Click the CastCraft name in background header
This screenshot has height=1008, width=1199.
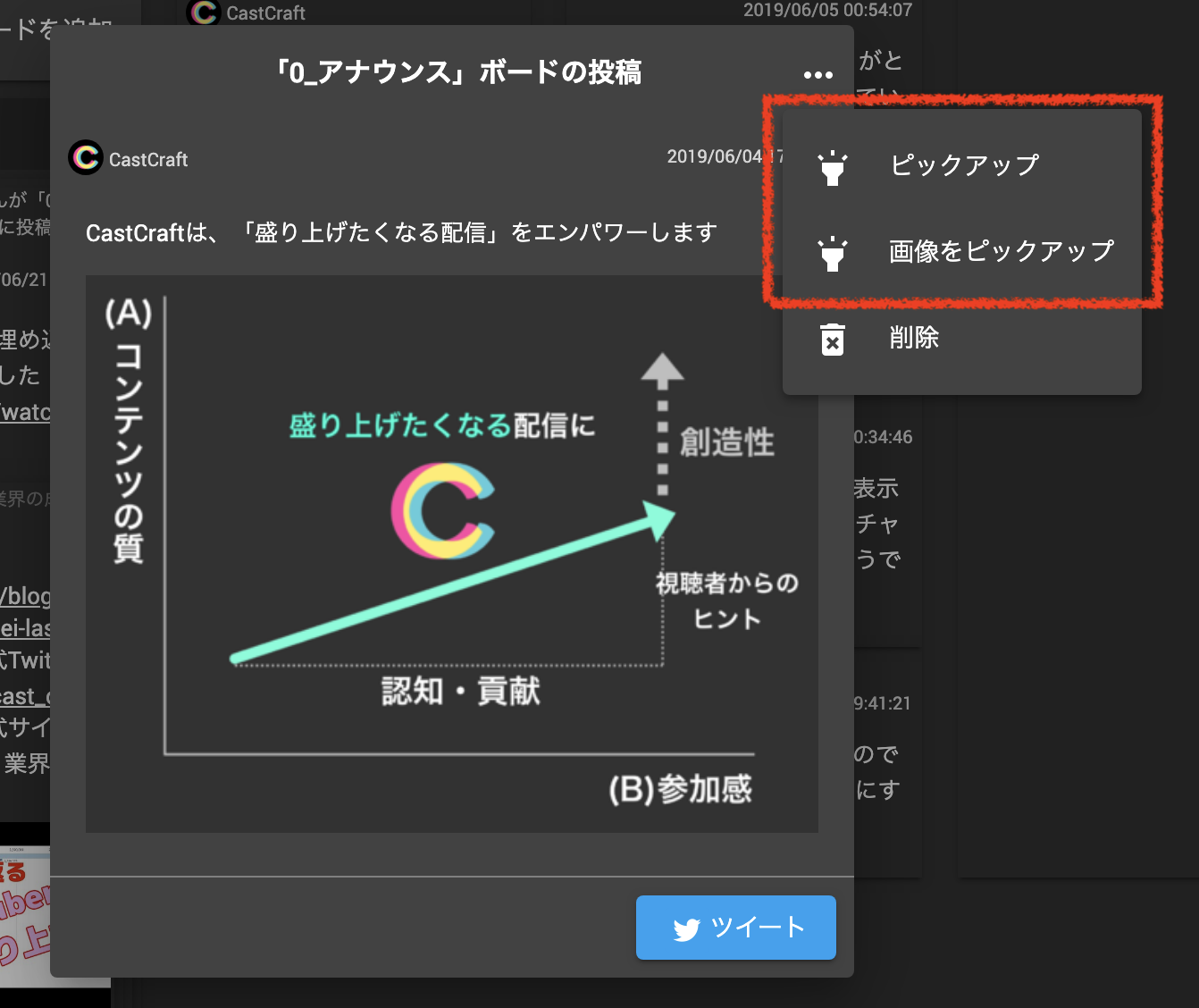click(x=265, y=13)
